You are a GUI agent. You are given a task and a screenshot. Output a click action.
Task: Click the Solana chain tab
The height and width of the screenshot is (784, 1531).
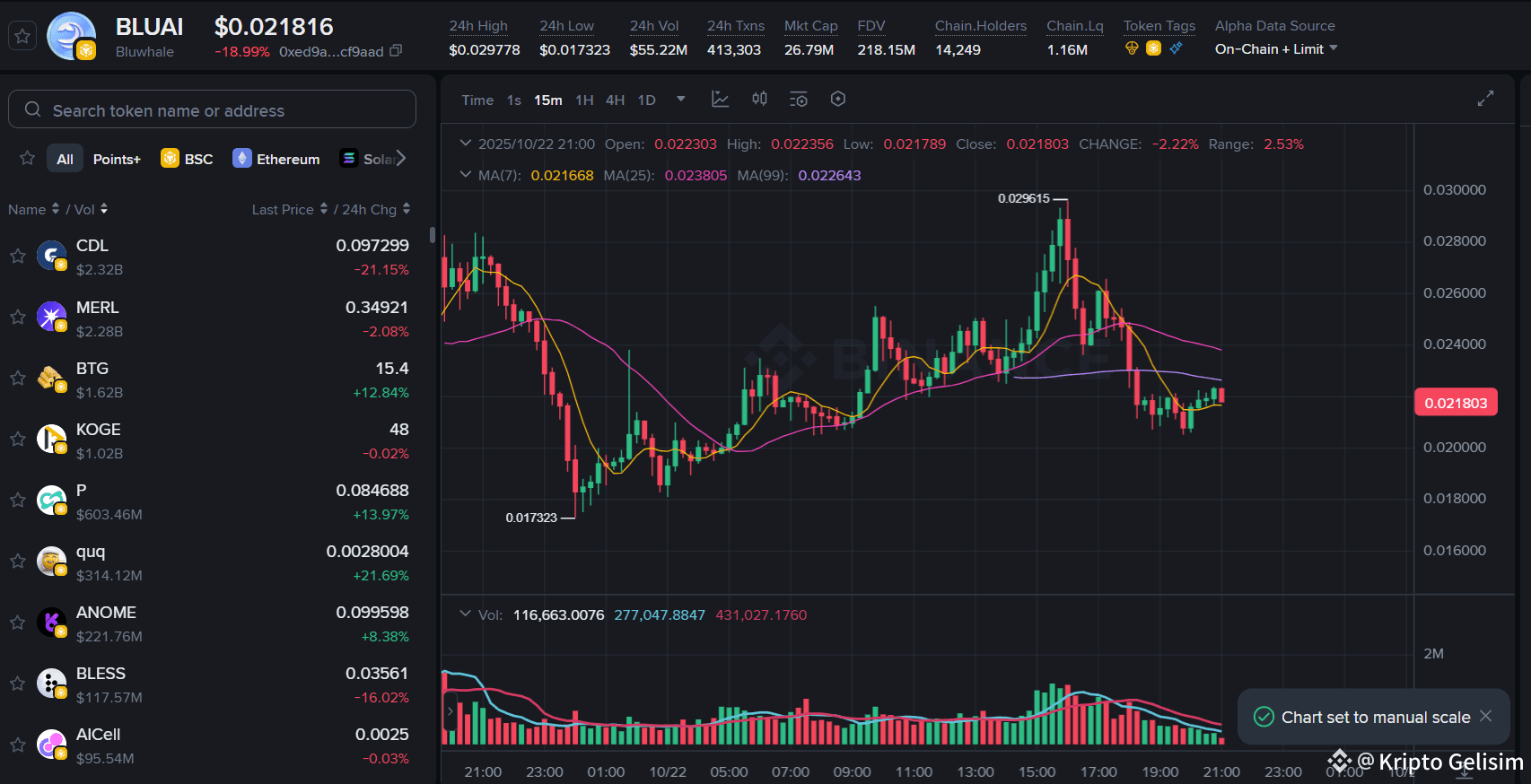pyautogui.click(x=368, y=159)
